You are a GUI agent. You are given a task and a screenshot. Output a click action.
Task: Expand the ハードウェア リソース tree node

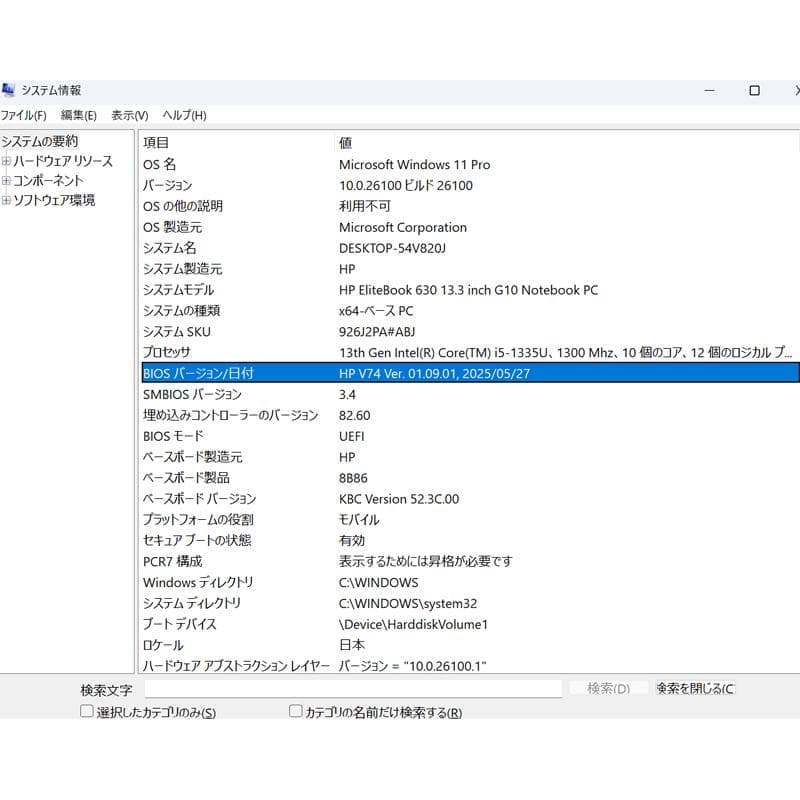6,161
